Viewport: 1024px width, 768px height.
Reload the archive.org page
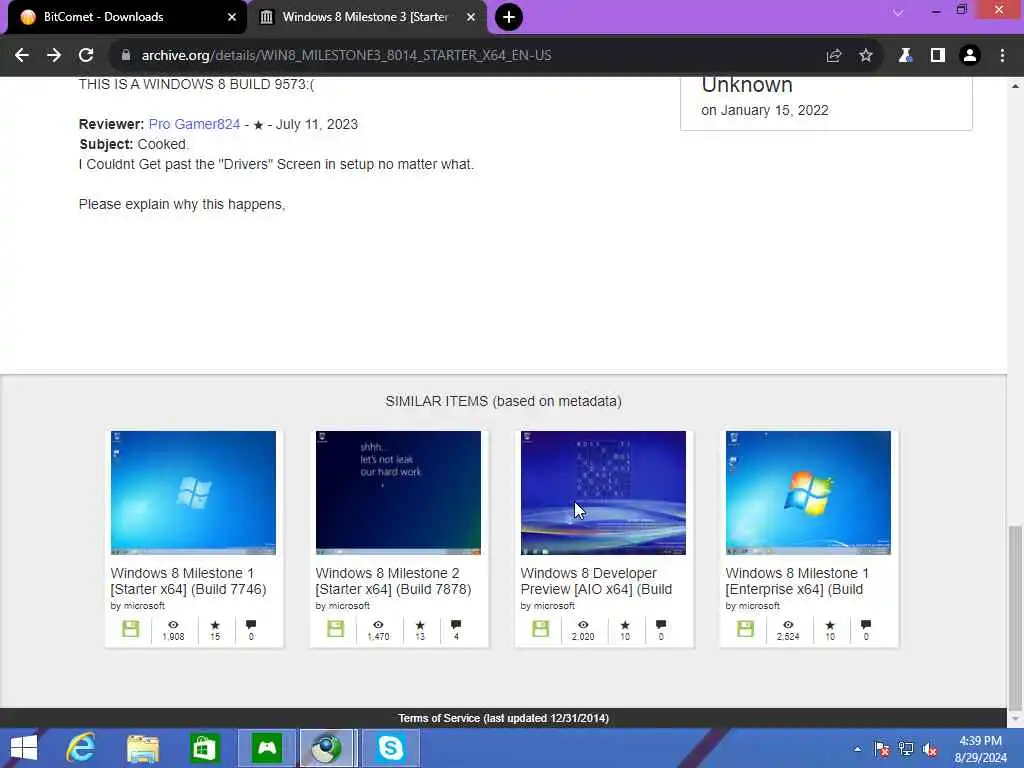(x=86, y=56)
